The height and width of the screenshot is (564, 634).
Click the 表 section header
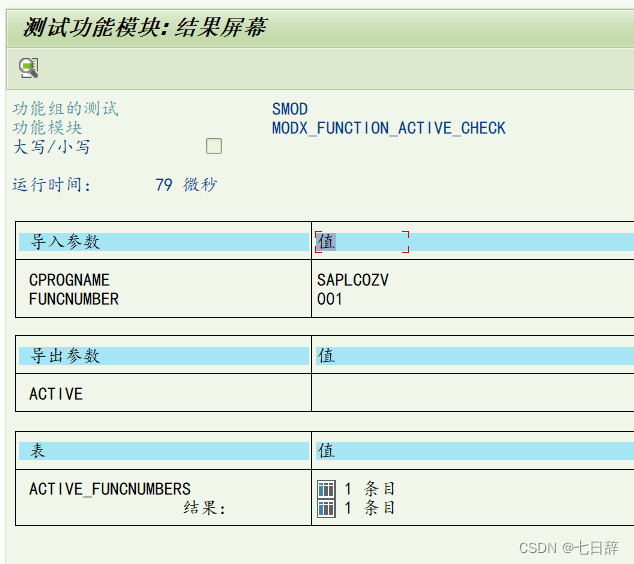pyautogui.click(x=38, y=450)
